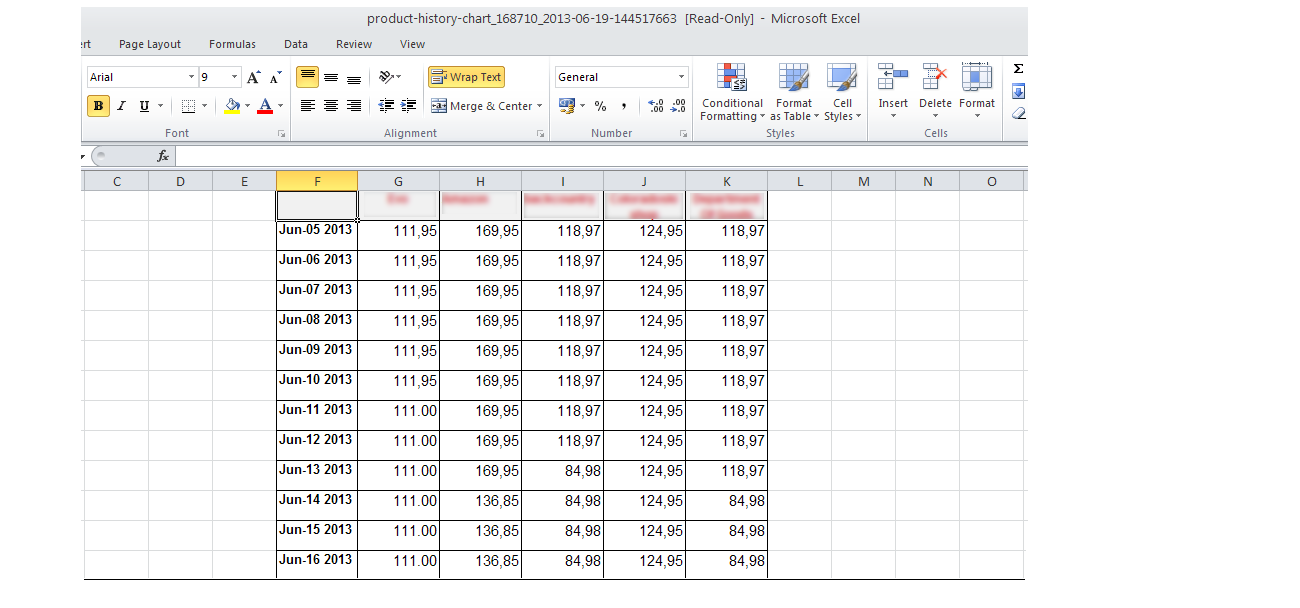
Task: Click Merge & Center
Action: coord(482,106)
